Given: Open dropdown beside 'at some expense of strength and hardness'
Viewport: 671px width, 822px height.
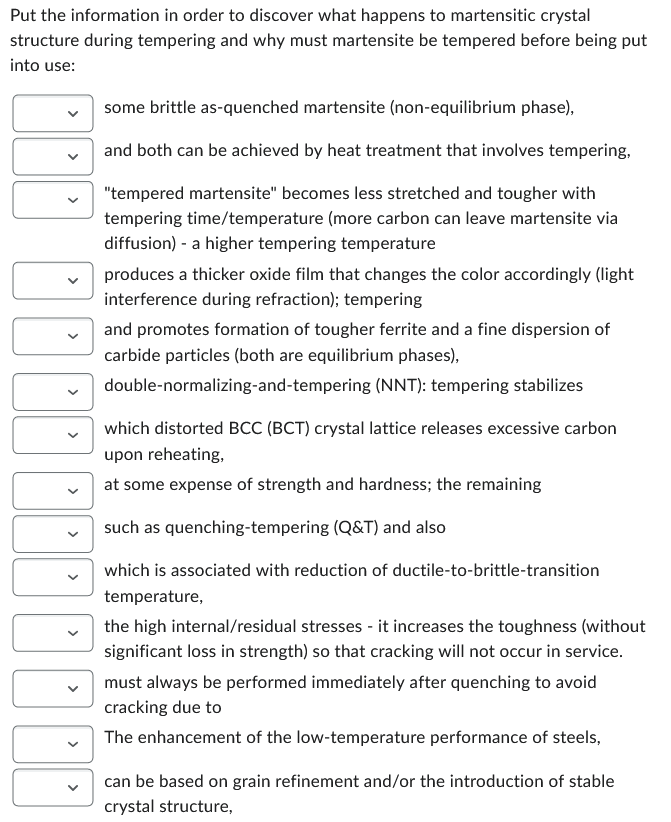Looking at the screenshot, I should [52, 490].
